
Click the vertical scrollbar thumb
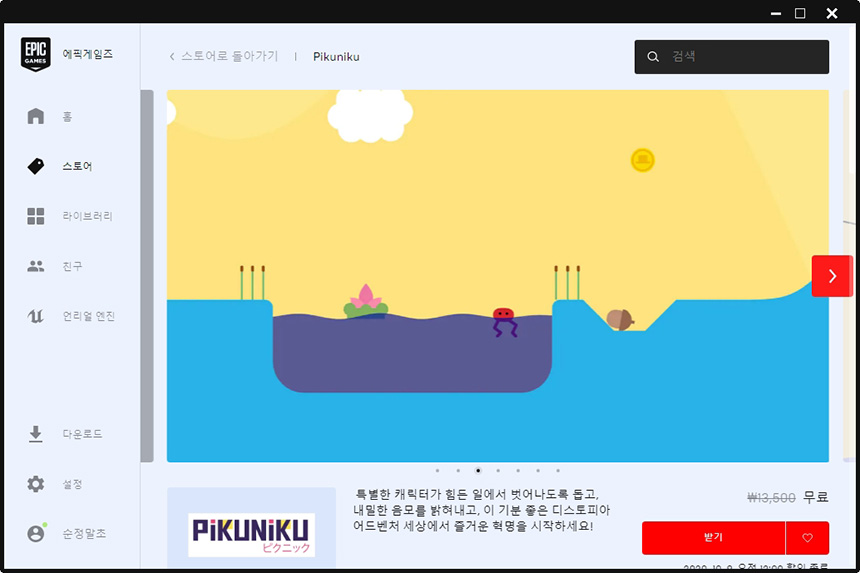147,276
